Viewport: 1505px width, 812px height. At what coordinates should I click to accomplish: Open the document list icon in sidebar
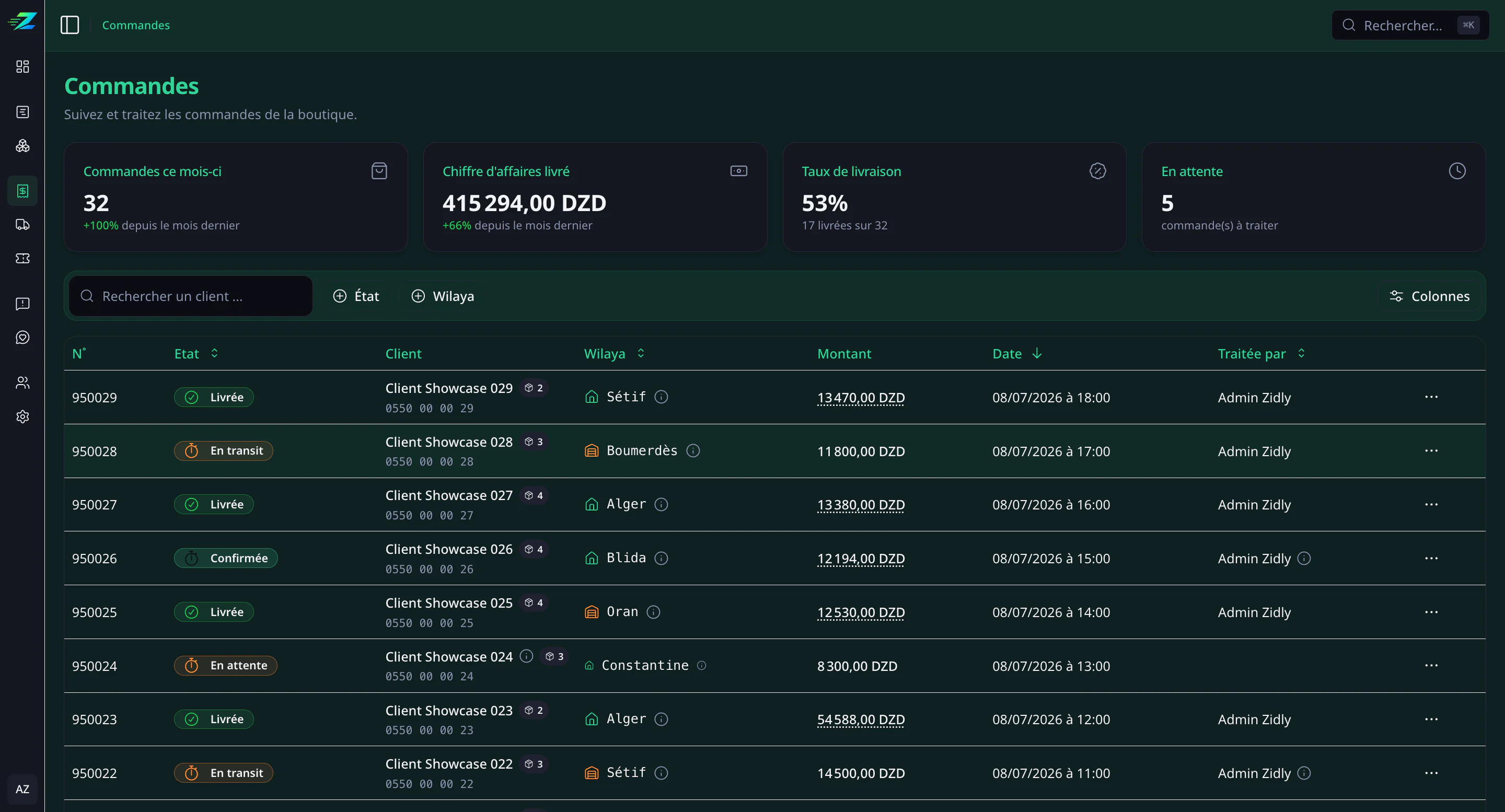pos(22,112)
